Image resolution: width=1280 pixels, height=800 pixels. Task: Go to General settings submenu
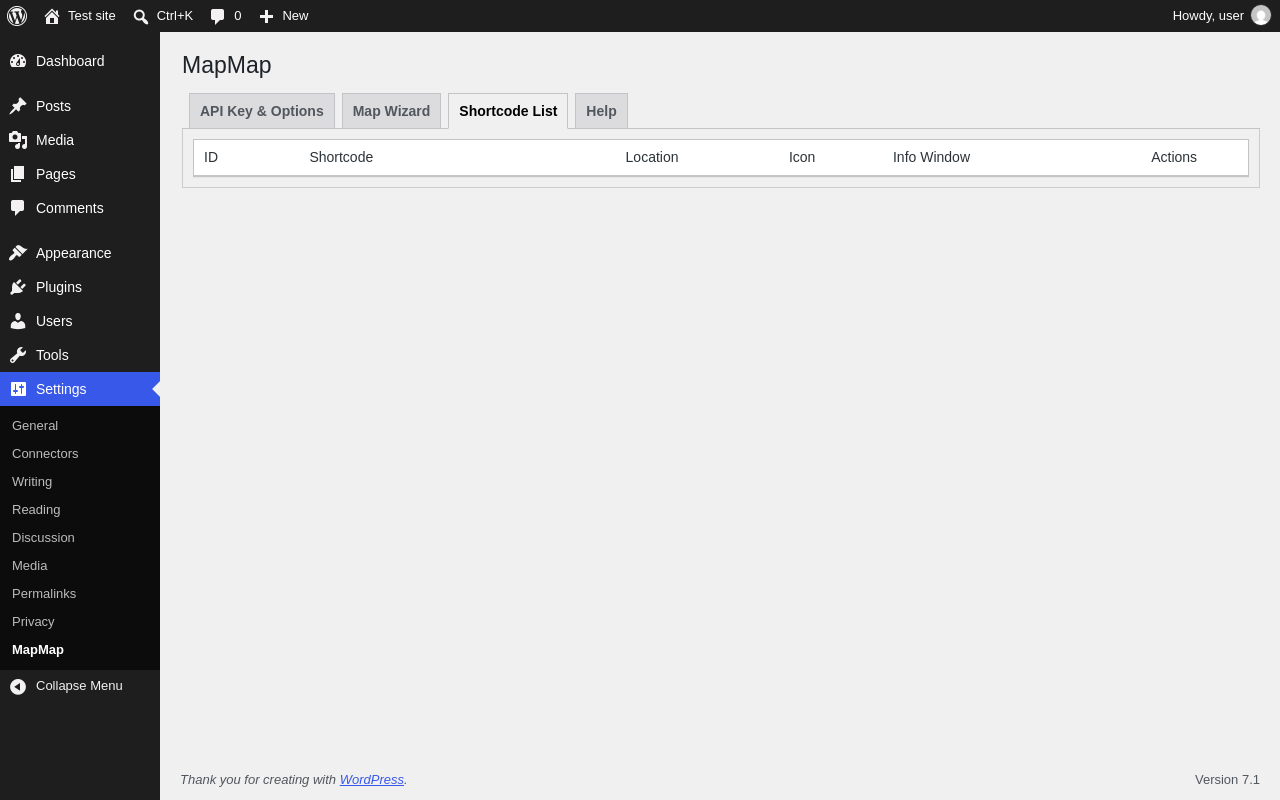(x=35, y=425)
